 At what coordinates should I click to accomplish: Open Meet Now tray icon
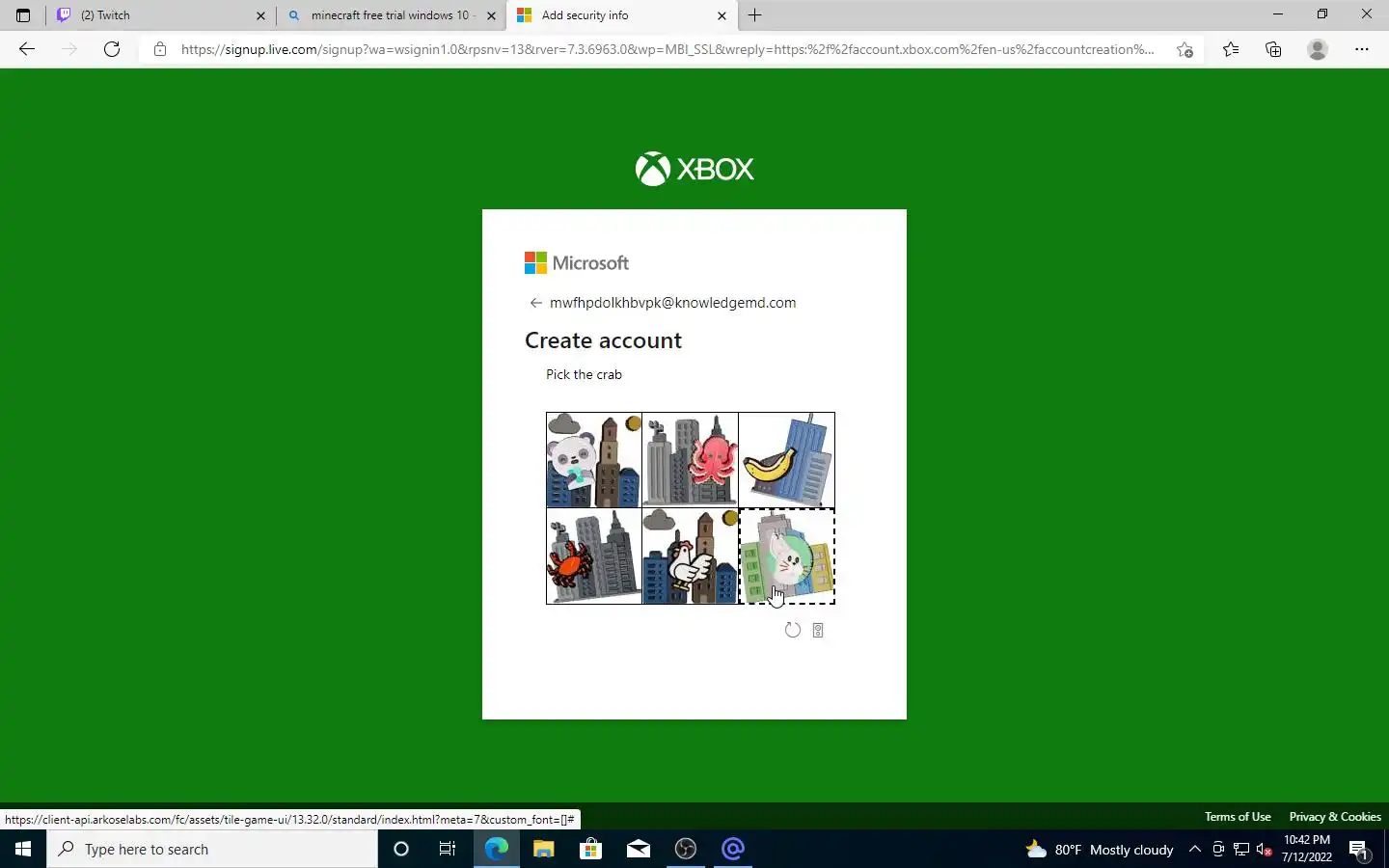click(1218, 849)
